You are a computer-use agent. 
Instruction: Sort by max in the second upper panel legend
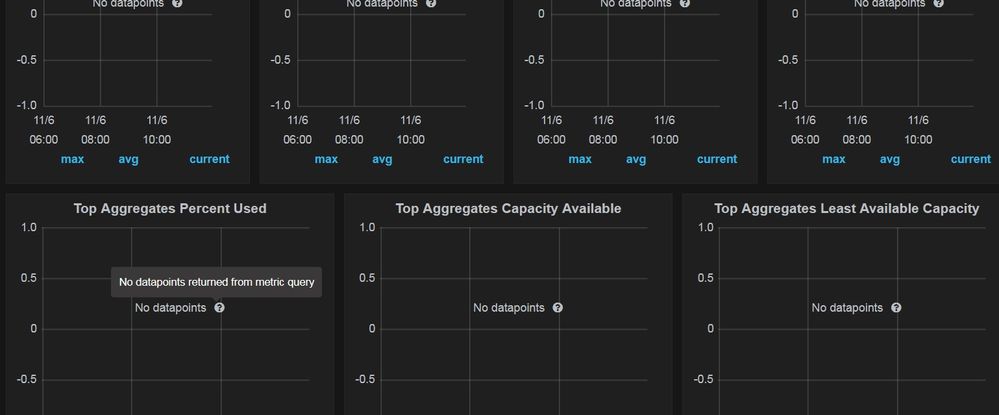(326, 159)
